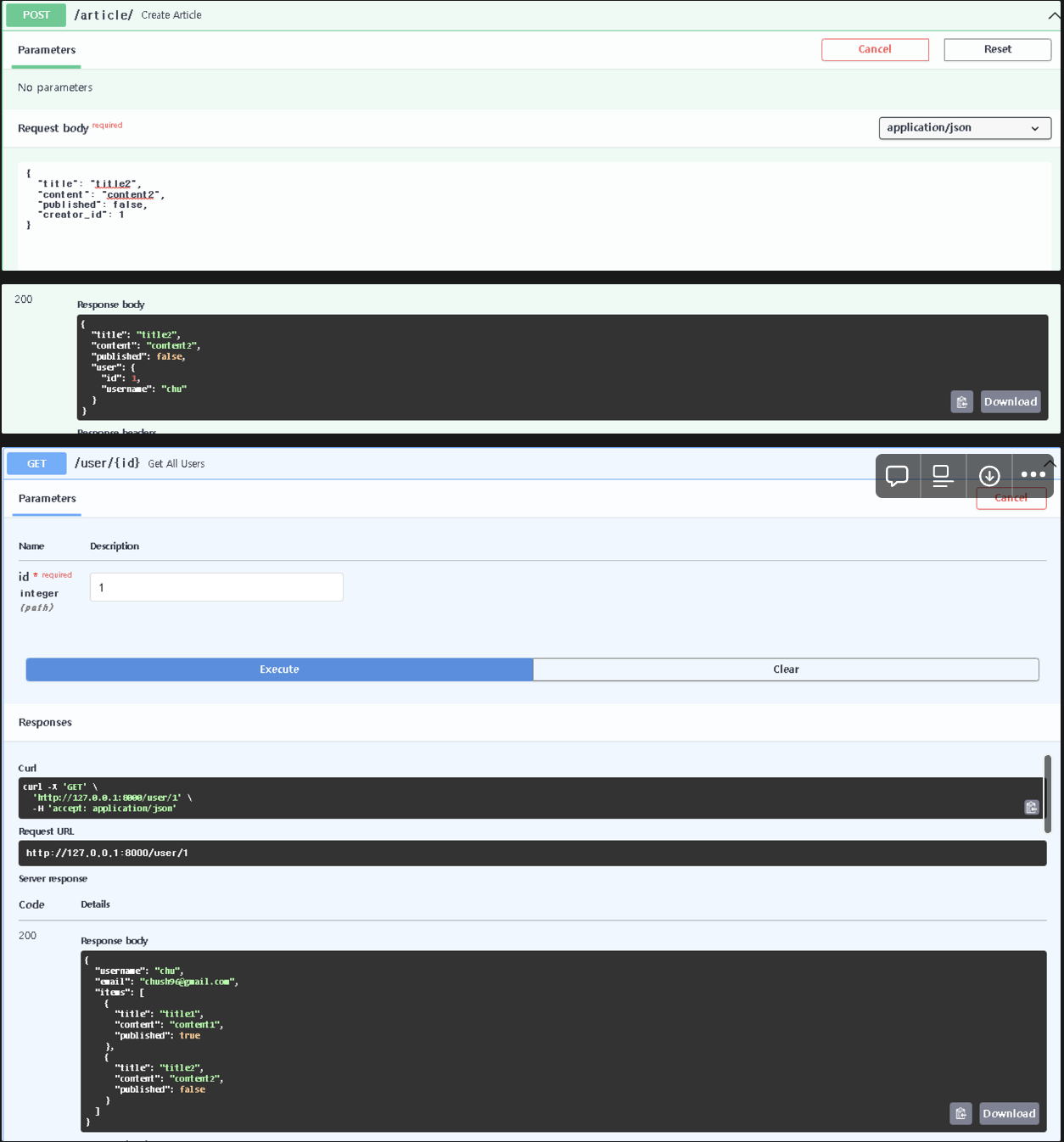The image size is (1064, 1142).
Task: Open the three-dots more options menu
Action: [x=1033, y=475]
